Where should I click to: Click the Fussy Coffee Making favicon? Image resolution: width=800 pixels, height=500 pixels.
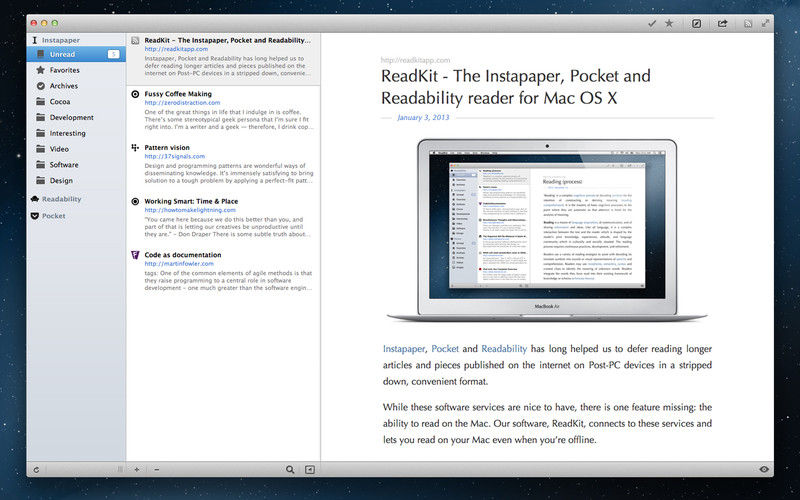(135, 94)
